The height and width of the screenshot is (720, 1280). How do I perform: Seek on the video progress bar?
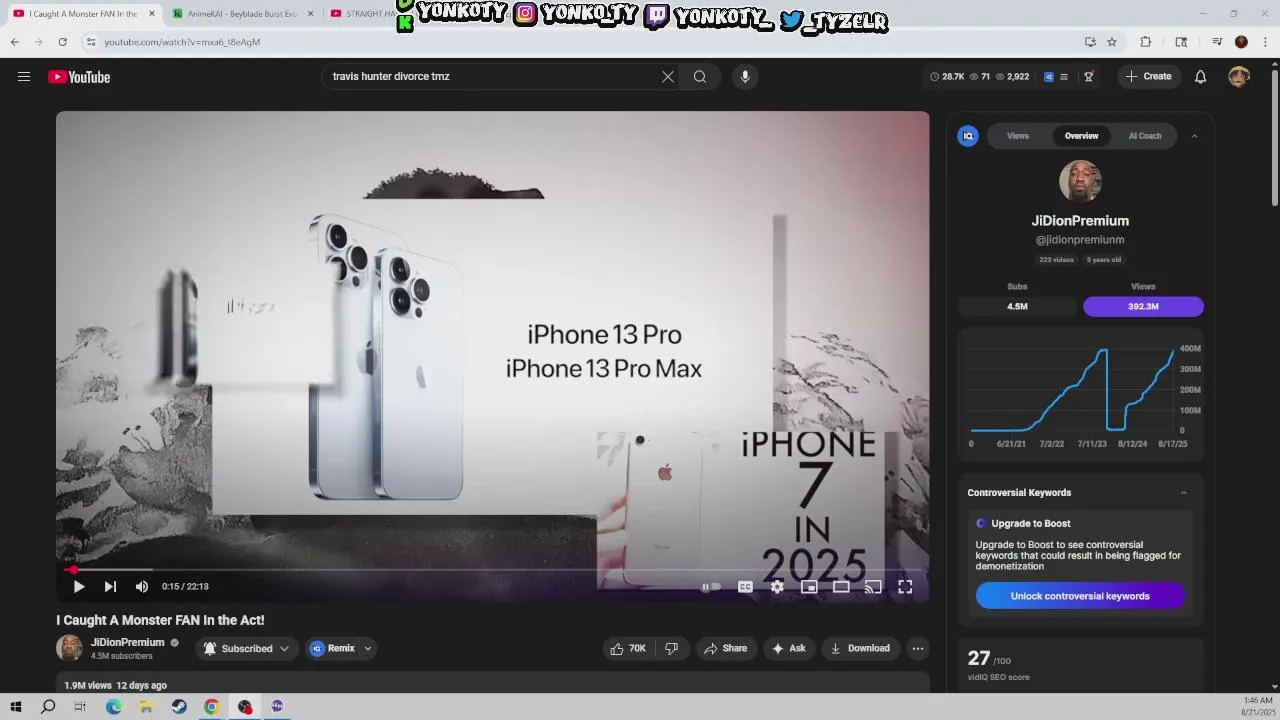click(492, 570)
